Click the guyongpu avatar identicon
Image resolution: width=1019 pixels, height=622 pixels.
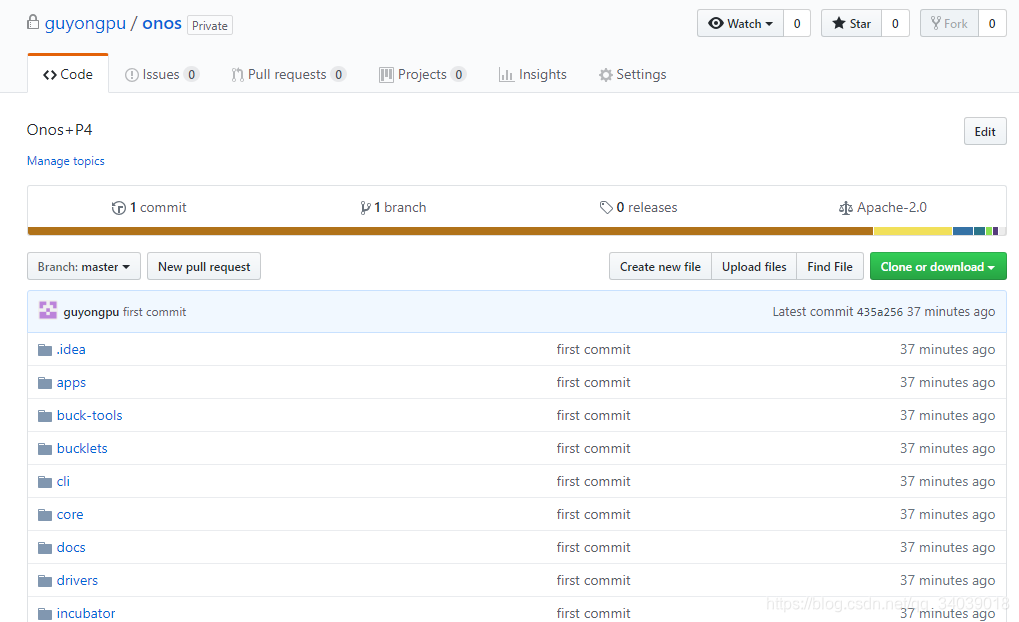point(48,310)
